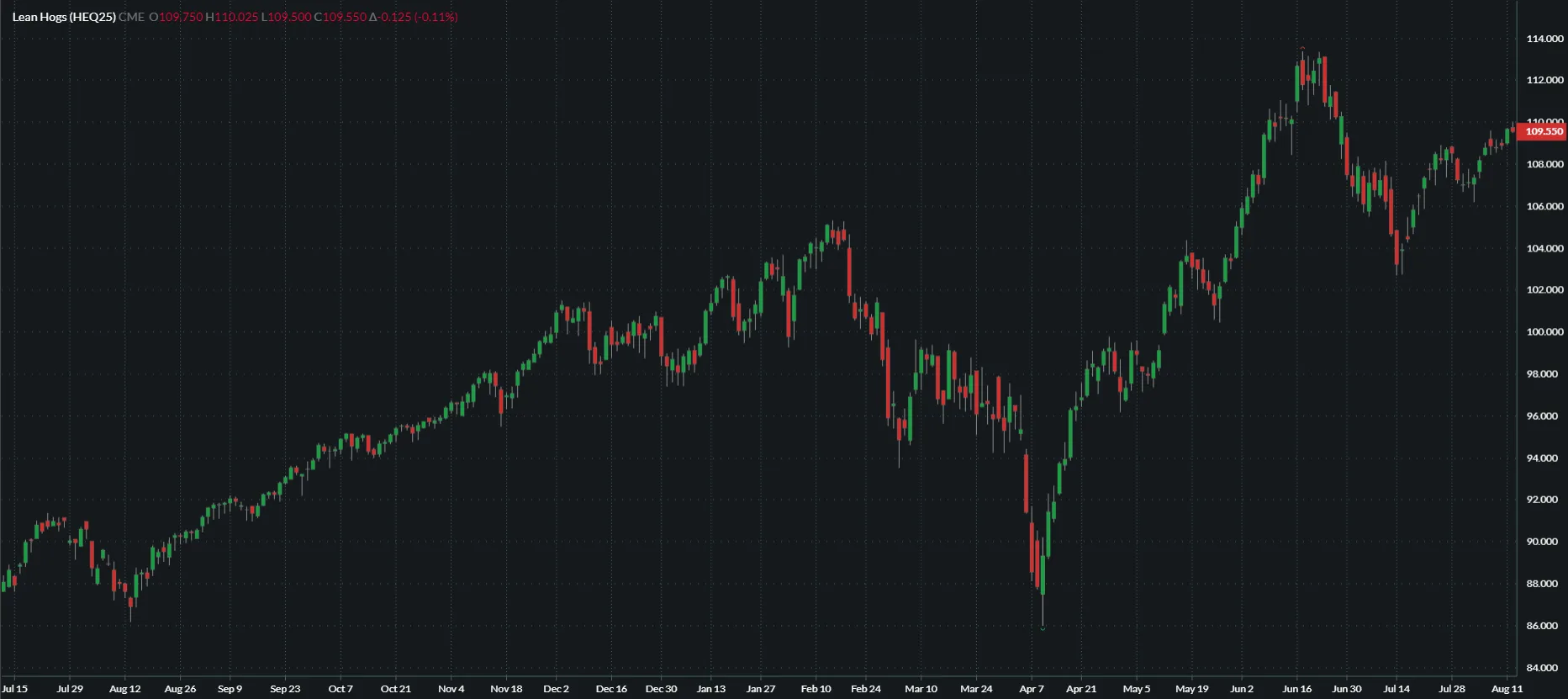Click the Lean Hogs (HEQ25) symbol title
Viewport: 1568px width, 699px height.
[x=64, y=17]
